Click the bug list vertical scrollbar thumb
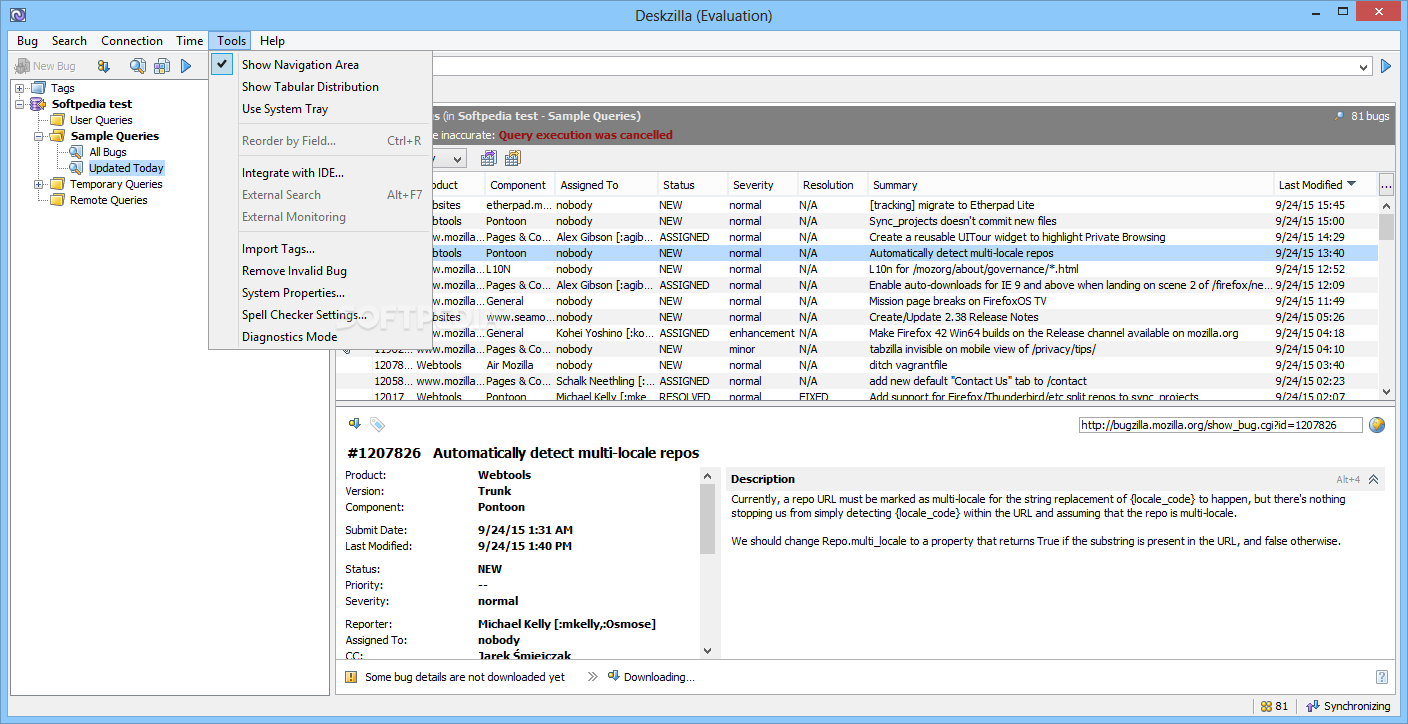Viewport: 1408px width, 724px height. click(1386, 226)
